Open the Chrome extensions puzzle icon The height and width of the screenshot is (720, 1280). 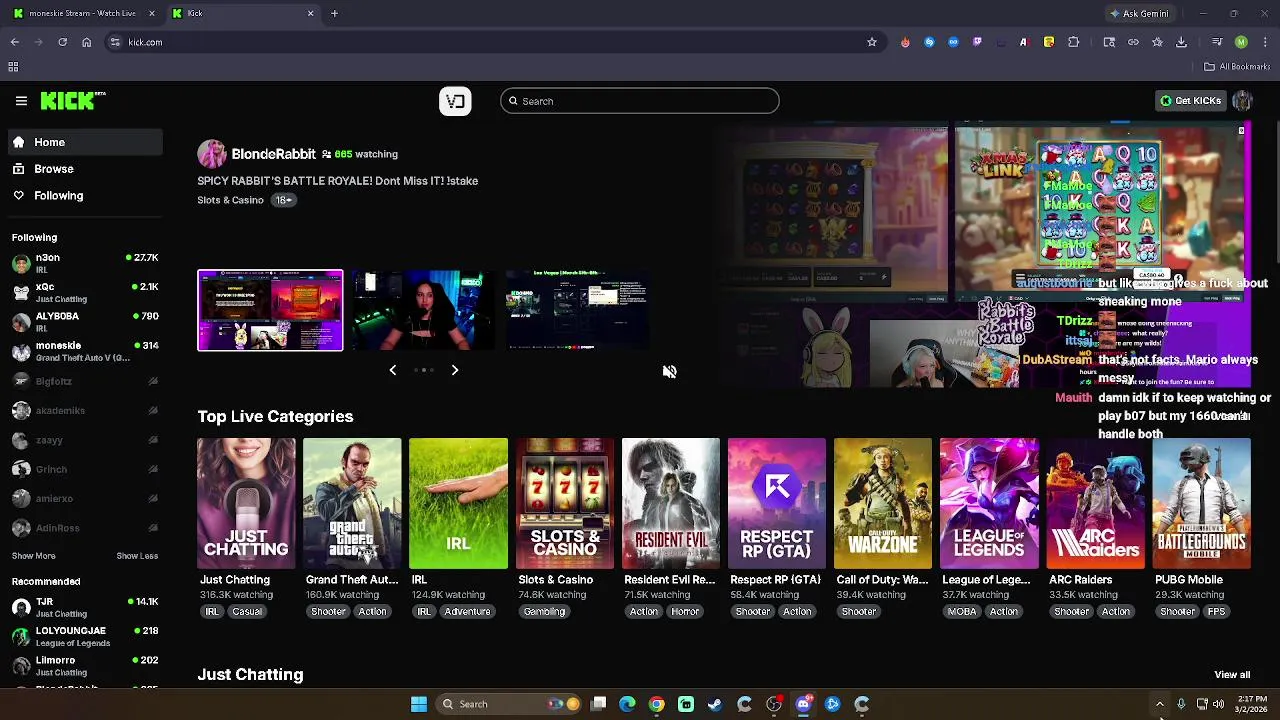click(x=1074, y=42)
